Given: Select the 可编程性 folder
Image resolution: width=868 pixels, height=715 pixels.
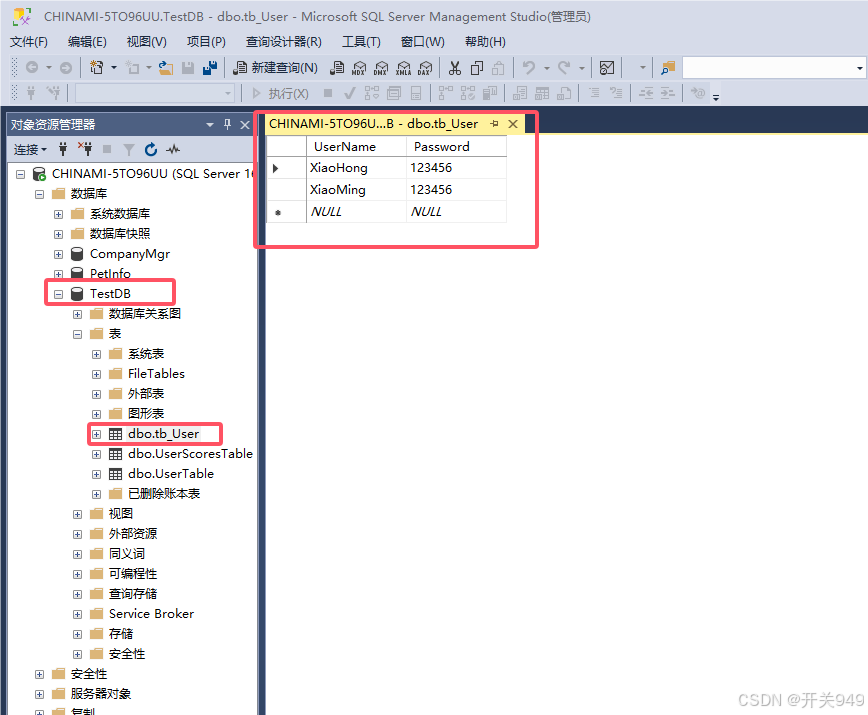Looking at the screenshot, I should [x=133, y=574].
